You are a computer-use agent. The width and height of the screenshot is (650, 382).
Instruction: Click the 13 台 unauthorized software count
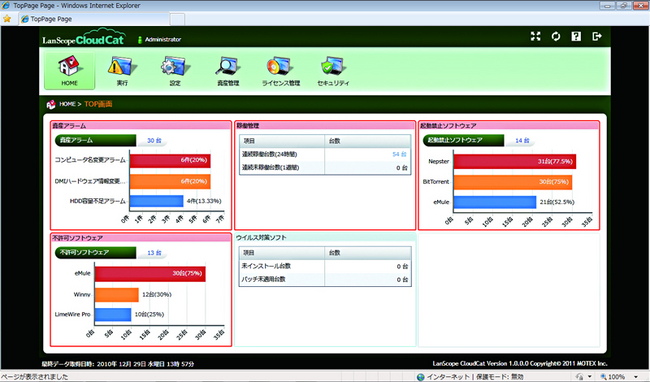click(x=154, y=253)
